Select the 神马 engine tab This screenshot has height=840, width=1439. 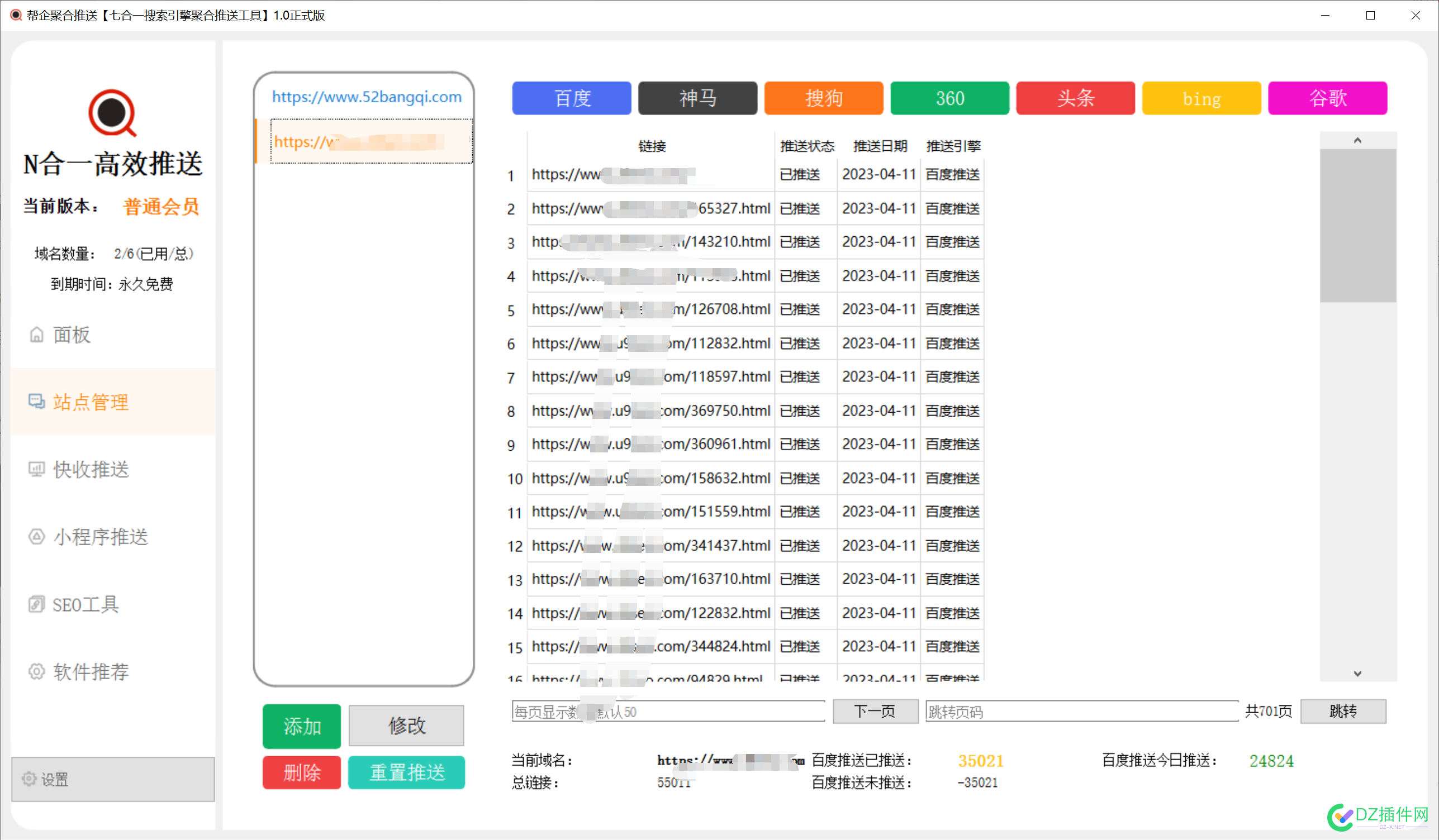click(x=698, y=98)
